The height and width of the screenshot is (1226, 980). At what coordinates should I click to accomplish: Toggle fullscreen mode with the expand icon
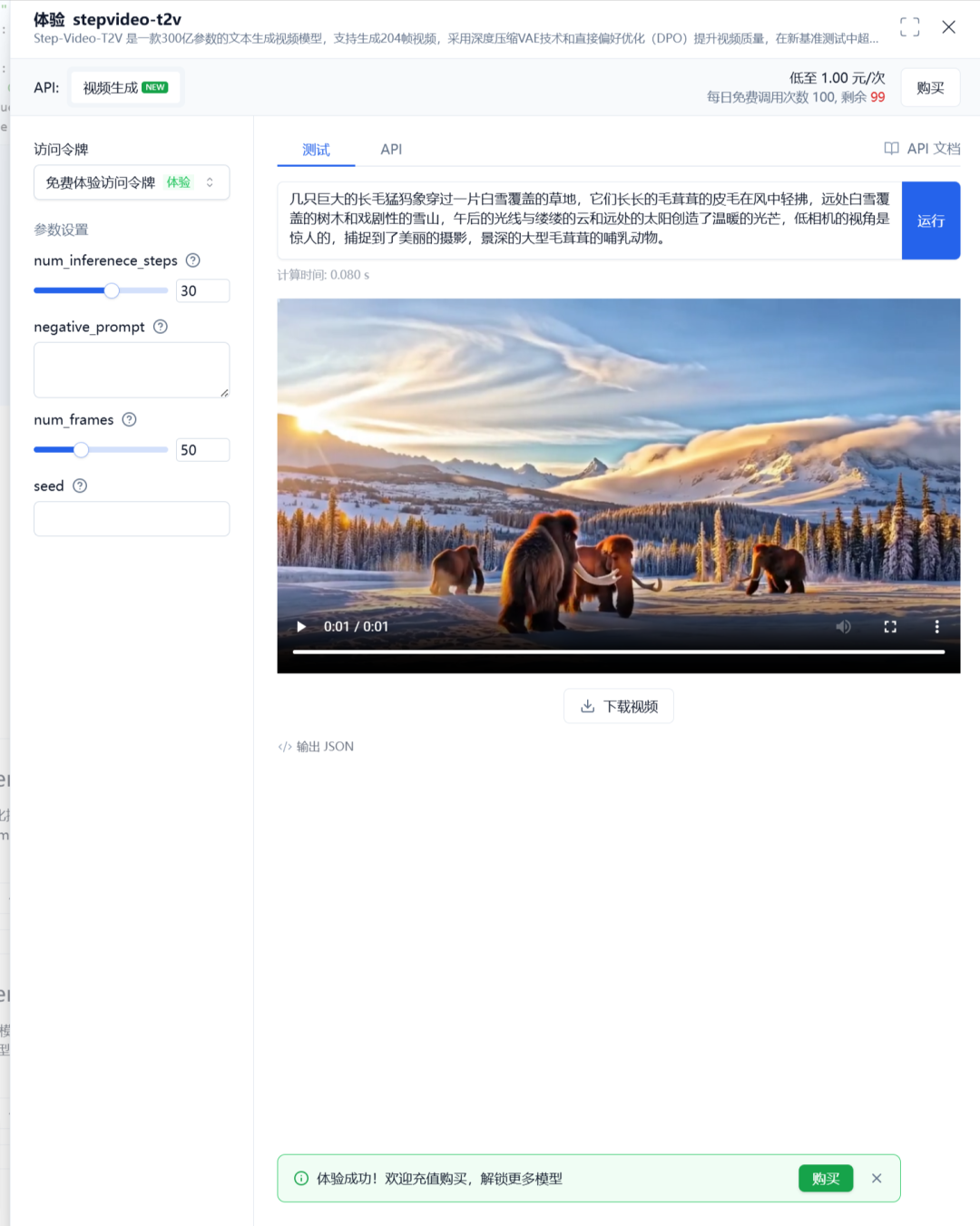(x=909, y=26)
